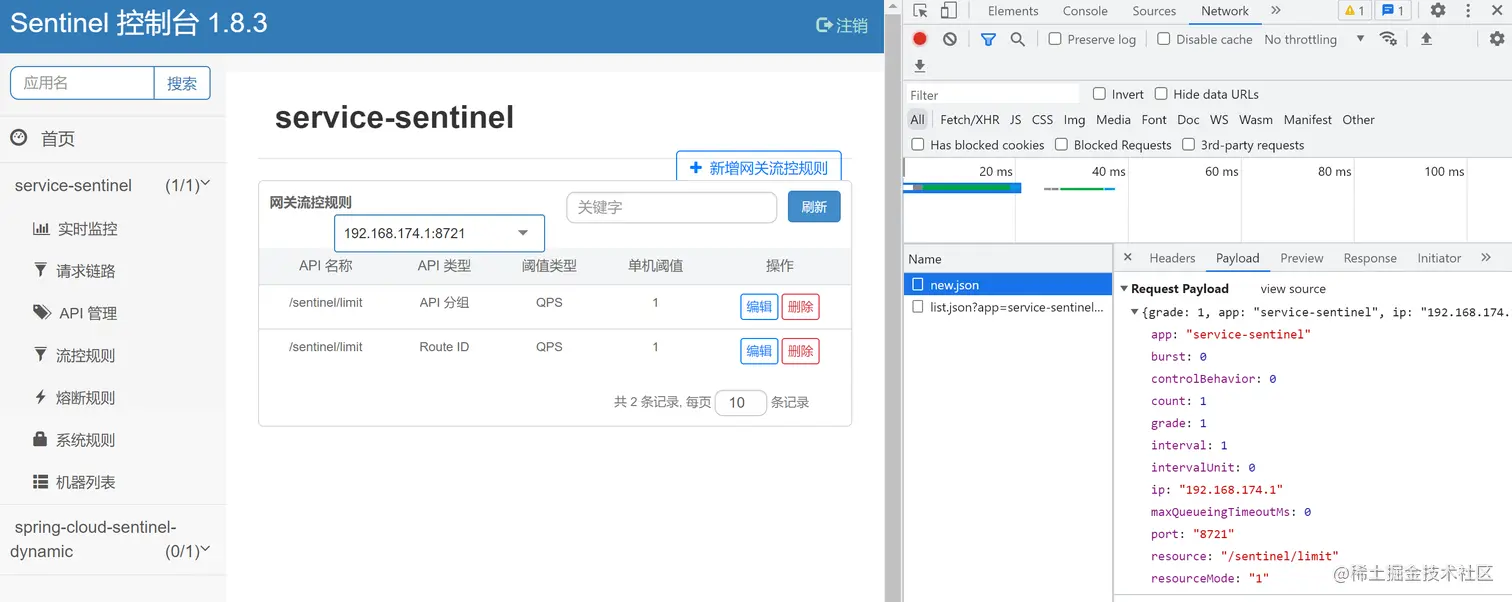Viewport: 1512px width, 602px height.
Task: Click the red record network log button
Action: pos(920,39)
